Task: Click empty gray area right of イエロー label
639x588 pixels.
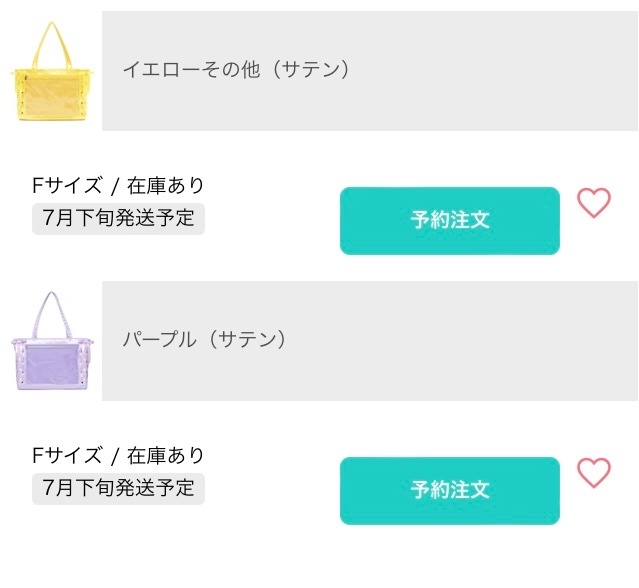Action: [x=493, y=71]
